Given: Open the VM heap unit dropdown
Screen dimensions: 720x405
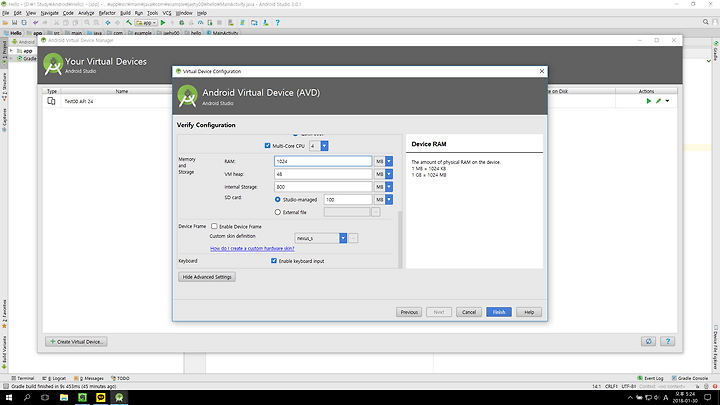Looking at the screenshot, I should point(389,174).
